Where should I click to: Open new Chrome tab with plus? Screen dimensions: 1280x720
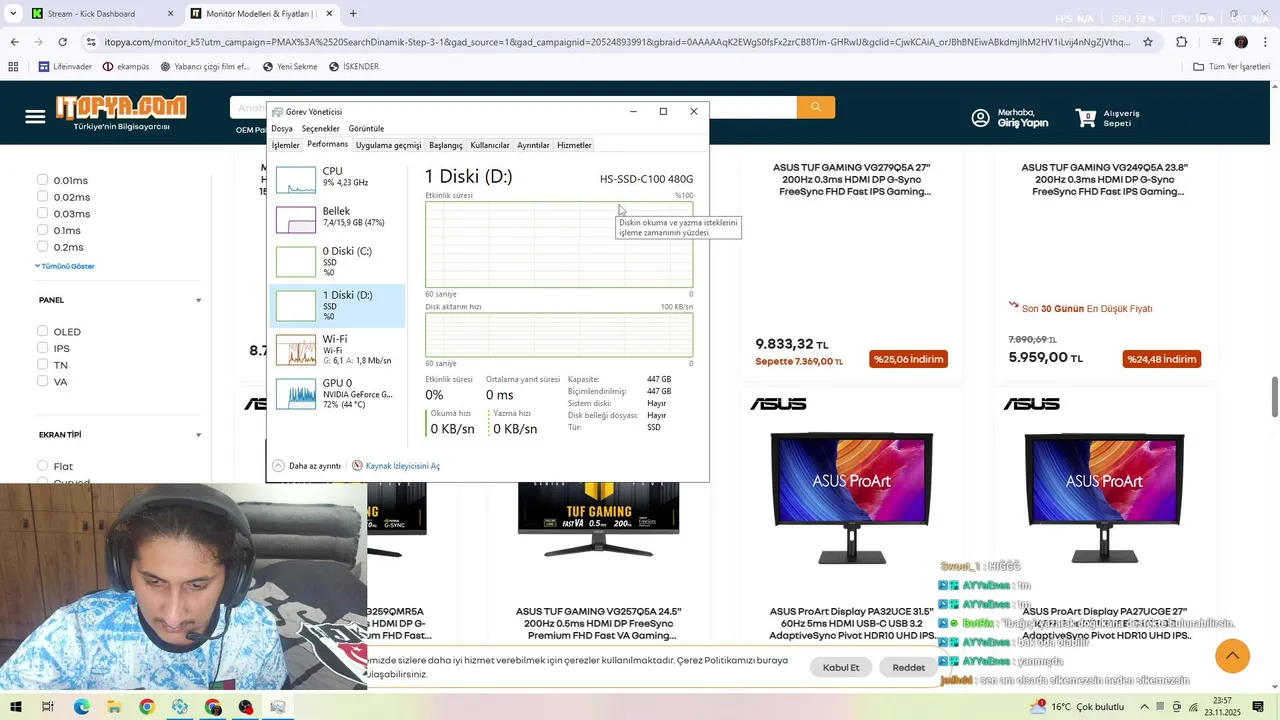(x=353, y=14)
